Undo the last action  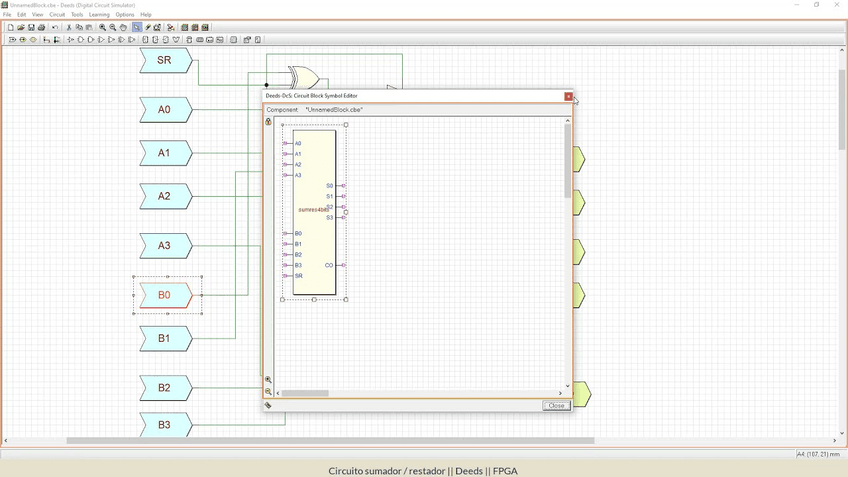55,28
